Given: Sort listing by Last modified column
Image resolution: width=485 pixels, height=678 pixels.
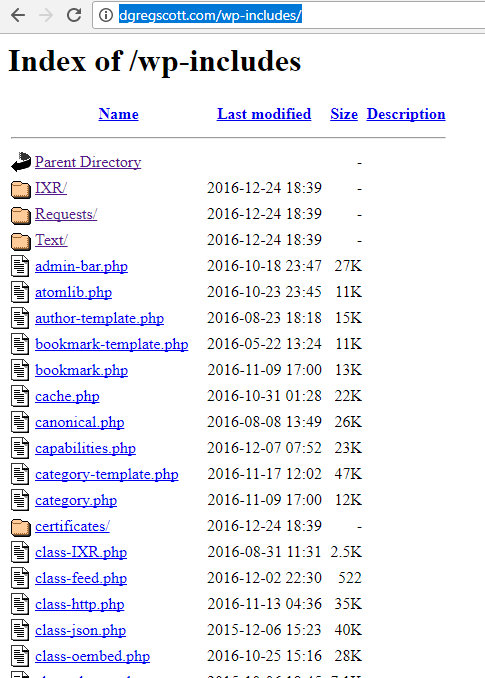Looking at the screenshot, I should click(264, 114).
